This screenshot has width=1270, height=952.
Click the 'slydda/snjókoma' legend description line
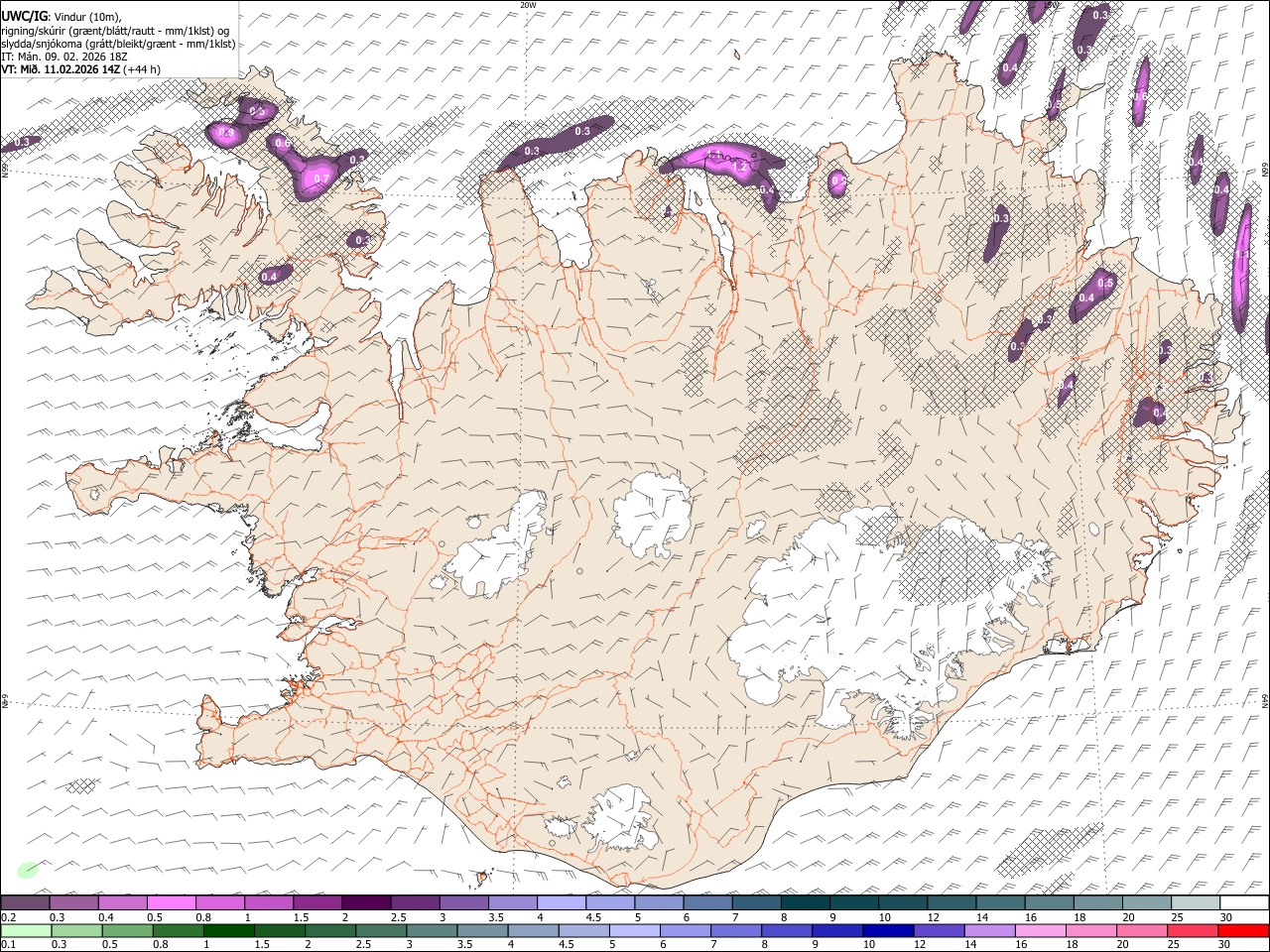point(118,44)
